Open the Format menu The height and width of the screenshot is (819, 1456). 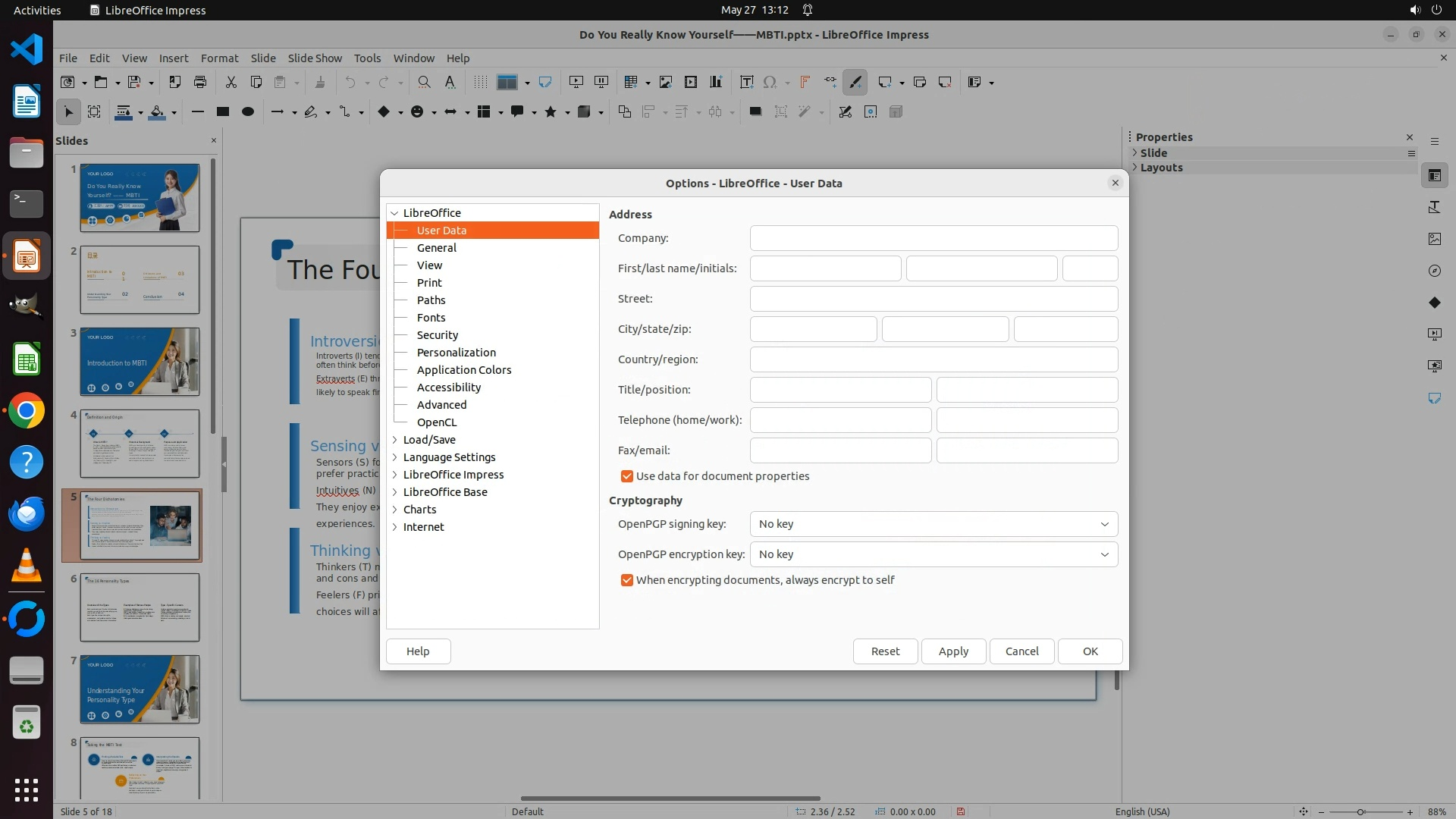click(219, 58)
